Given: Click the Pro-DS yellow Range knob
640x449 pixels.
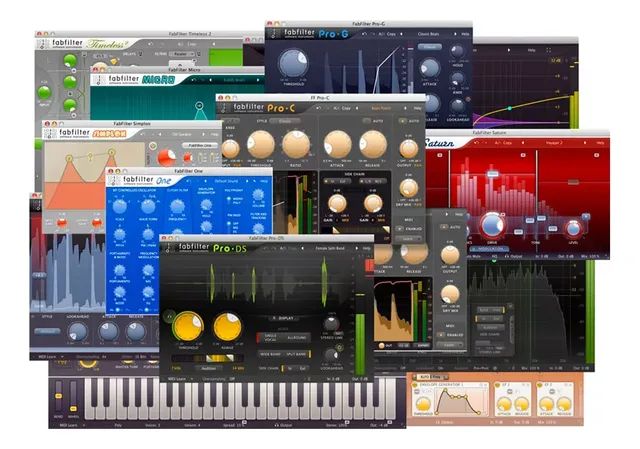Looking at the screenshot, I should pyautogui.click(x=227, y=326).
